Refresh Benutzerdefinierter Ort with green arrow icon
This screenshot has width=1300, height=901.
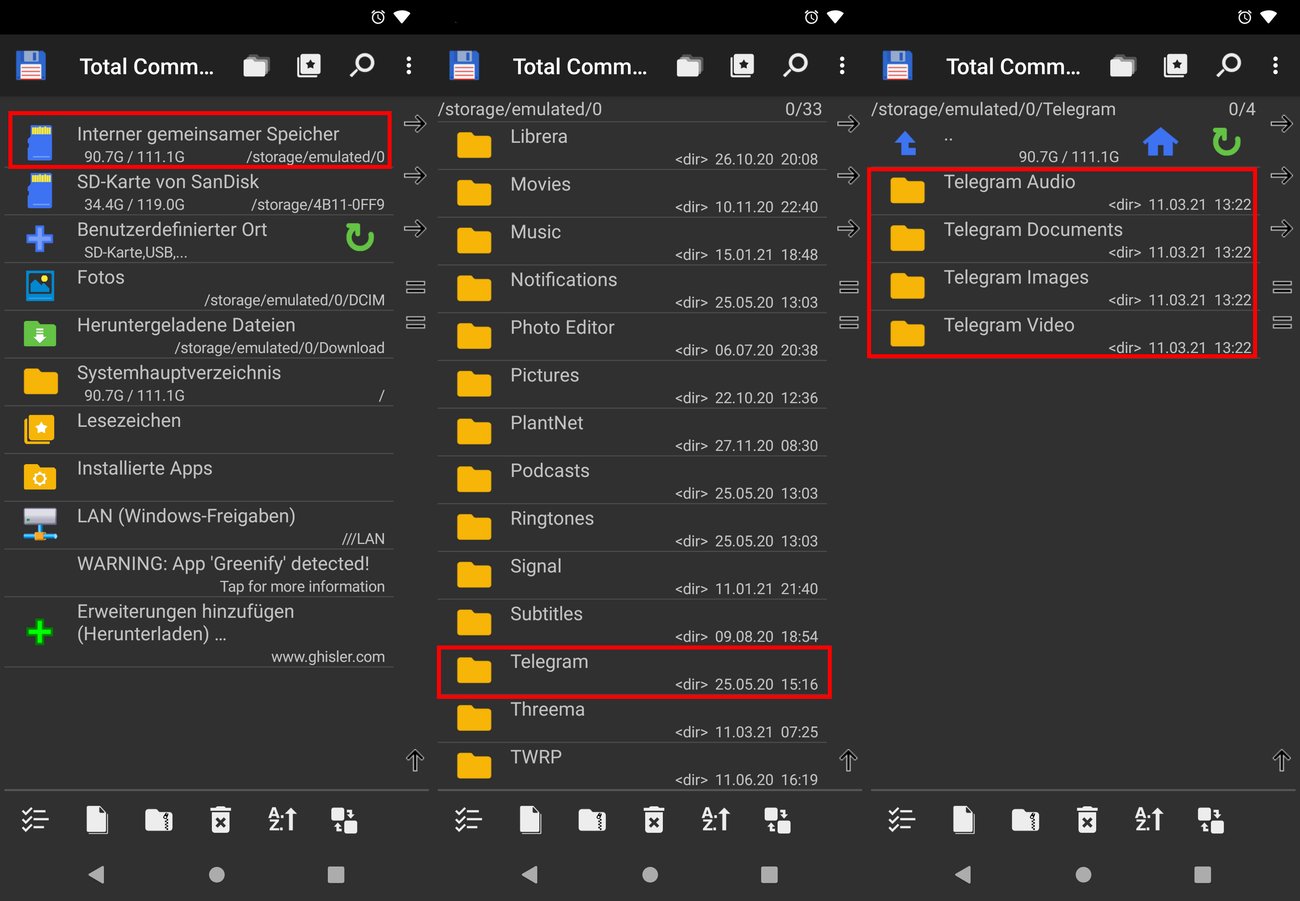tap(360, 238)
